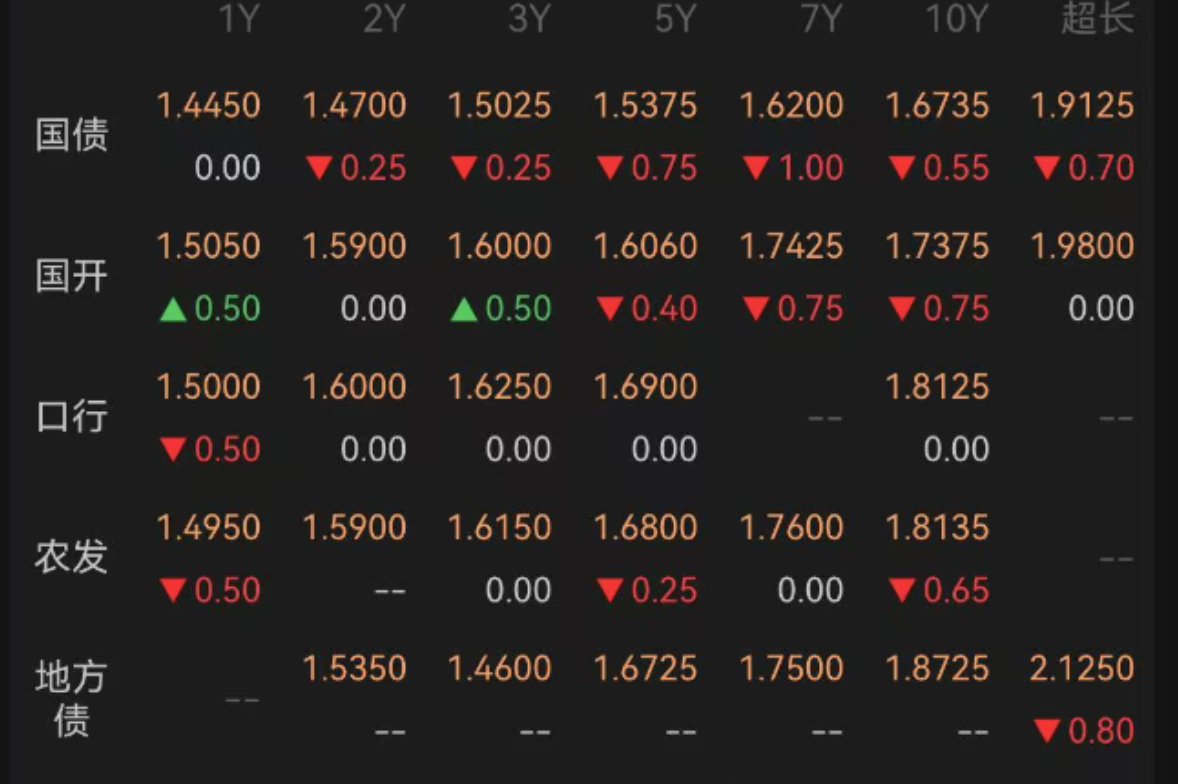
Task: Click red down arrow beside 国债 7Y 1.00
Action: pyautogui.click(x=756, y=168)
